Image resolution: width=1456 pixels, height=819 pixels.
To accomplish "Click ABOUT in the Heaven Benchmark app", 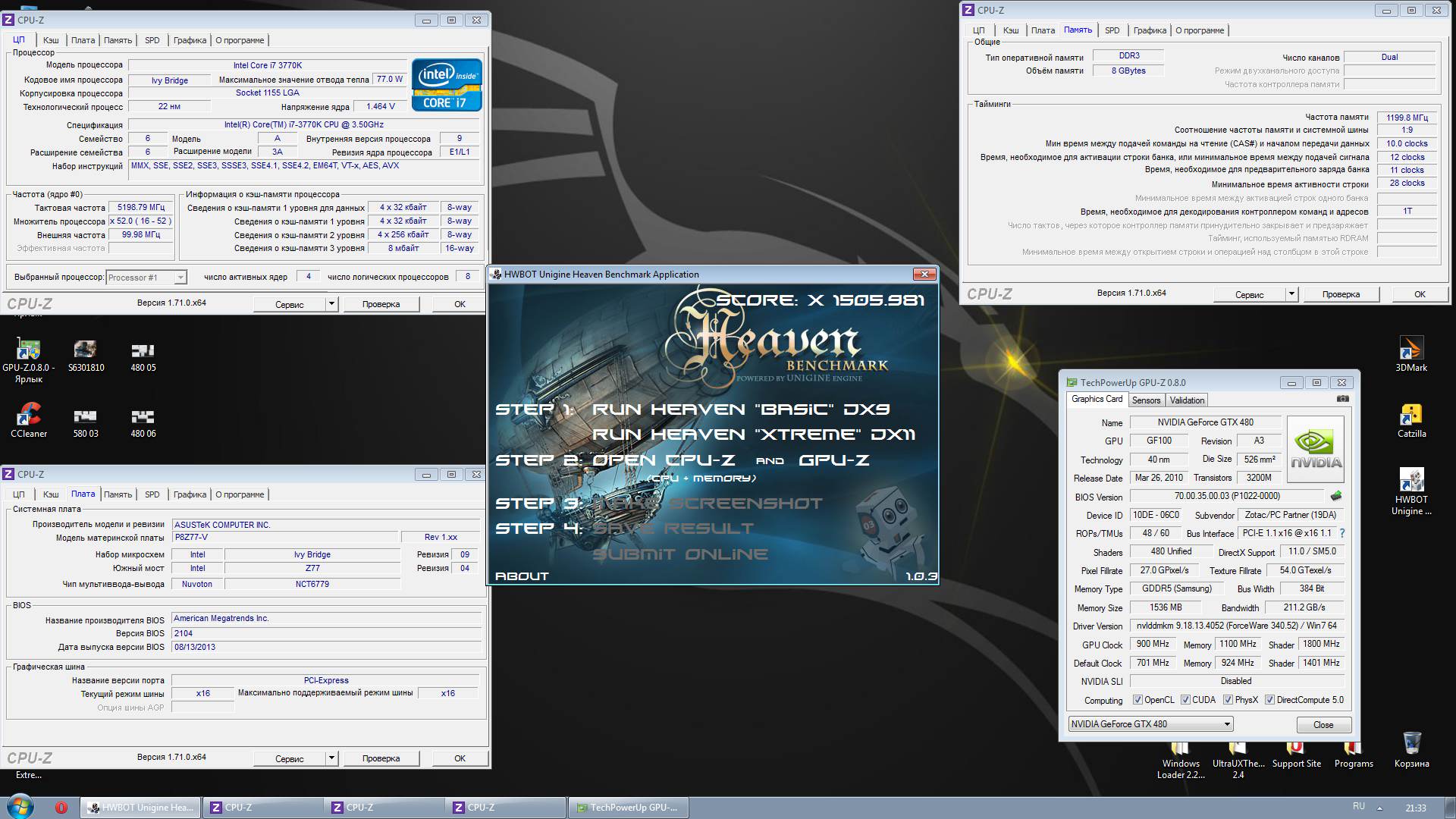I will tap(522, 576).
